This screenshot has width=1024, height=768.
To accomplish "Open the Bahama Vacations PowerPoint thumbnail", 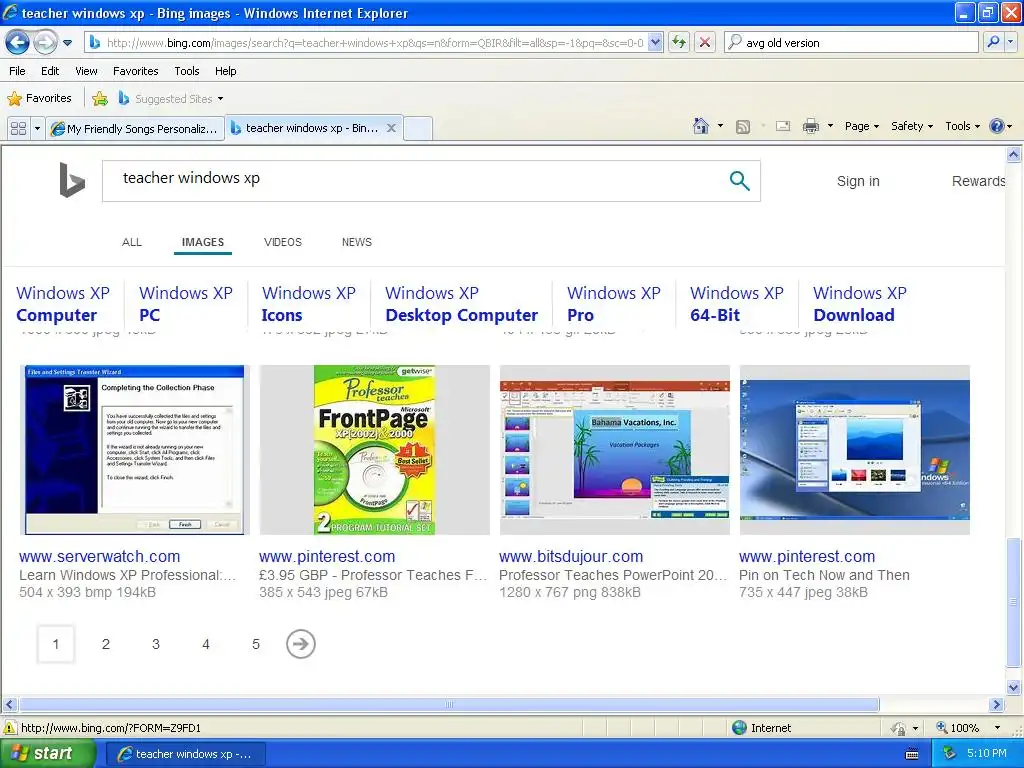I will tap(615, 450).
